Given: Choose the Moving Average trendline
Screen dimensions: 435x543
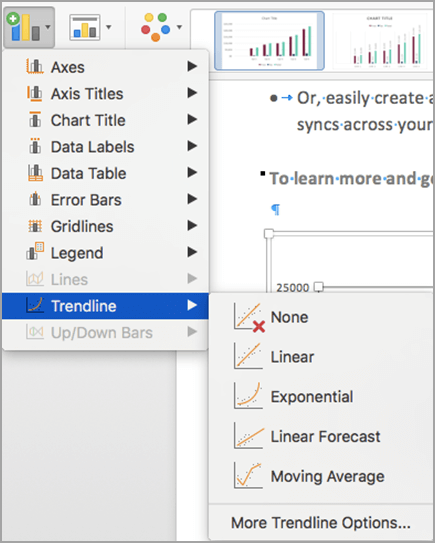Looking at the screenshot, I should pyautogui.click(x=321, y=476).
